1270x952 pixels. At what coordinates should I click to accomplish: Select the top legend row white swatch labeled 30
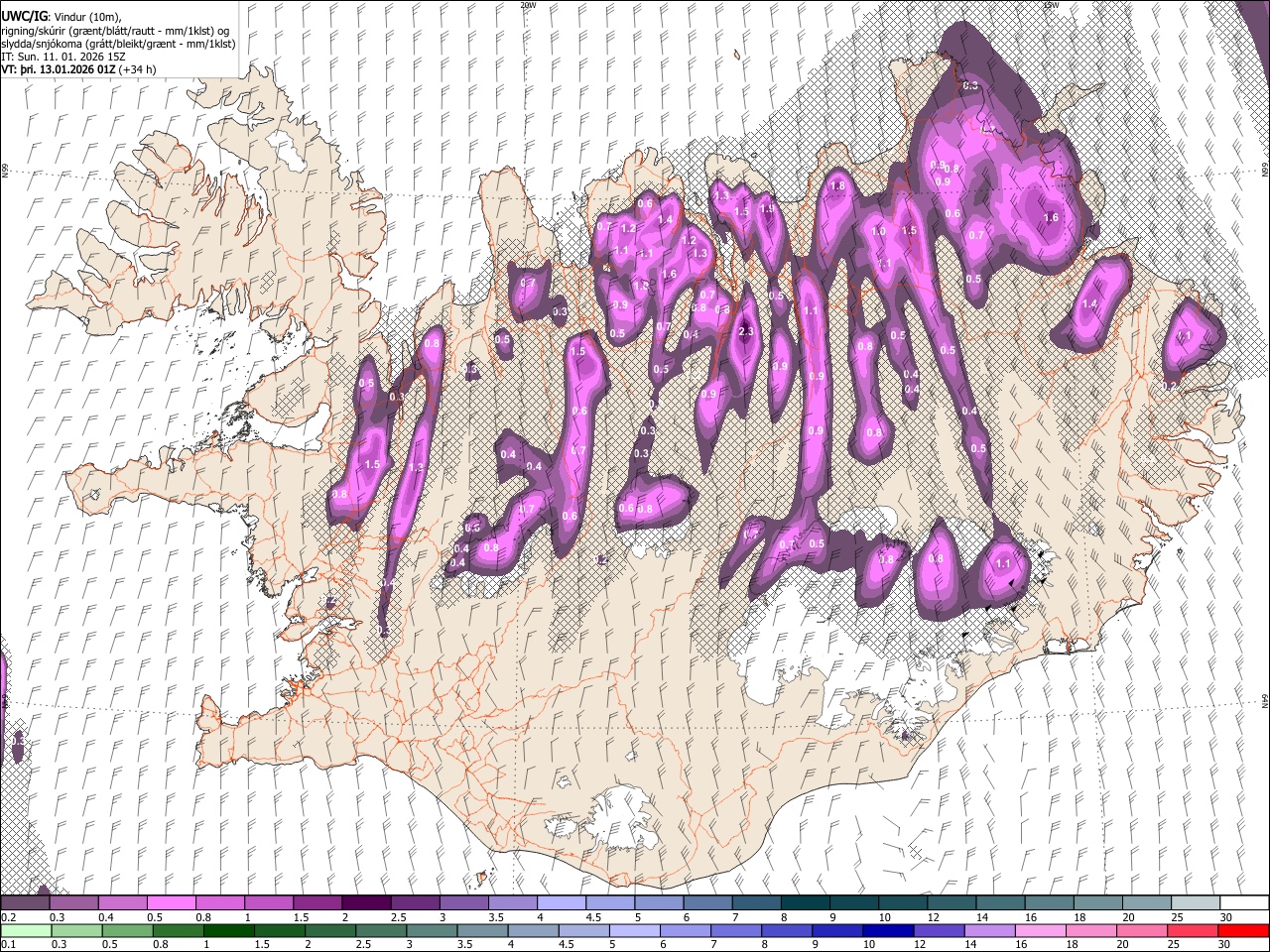click(1244, 903)
